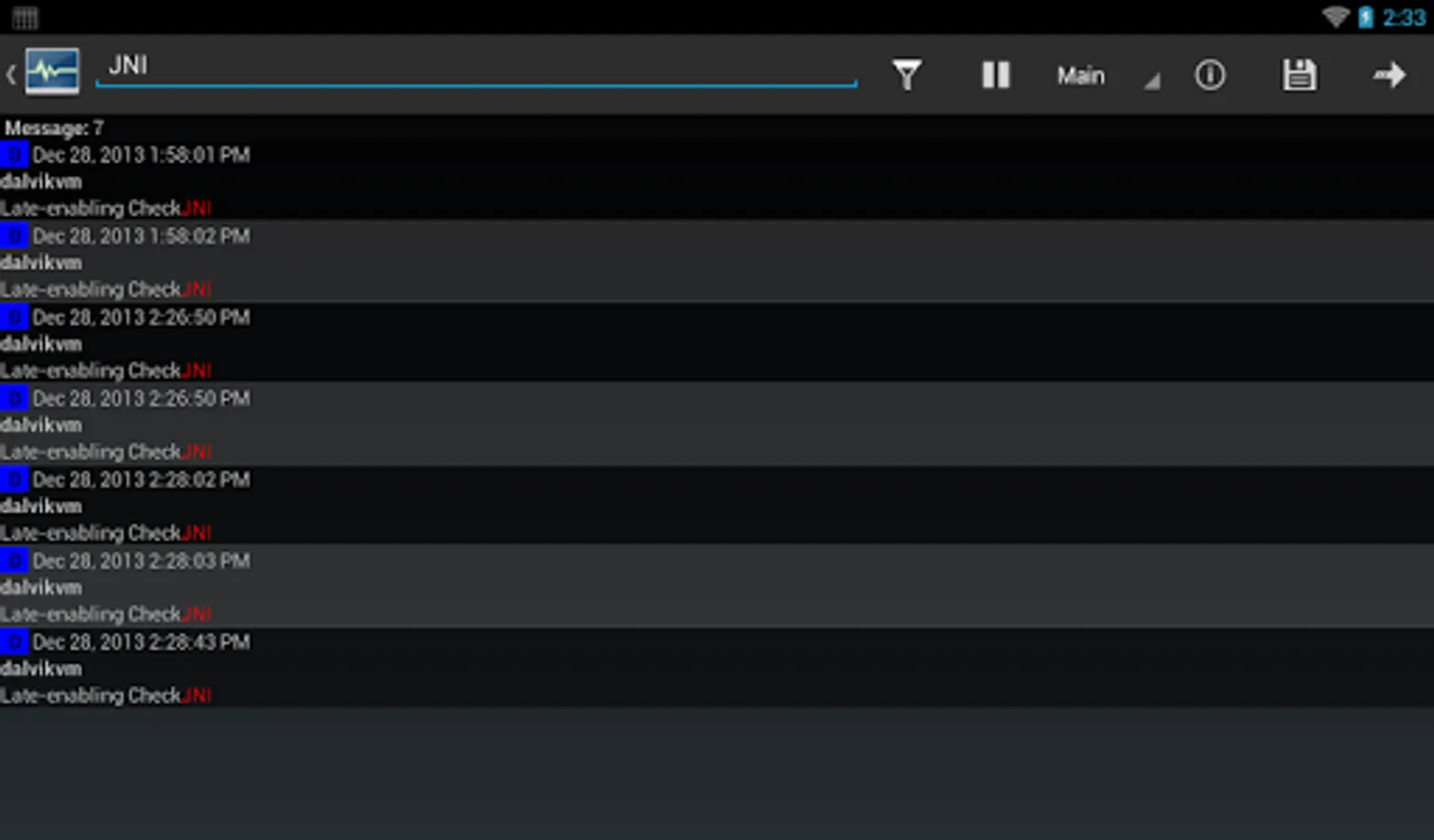Tap the Message: 7 count label

[x=54, y=128]
